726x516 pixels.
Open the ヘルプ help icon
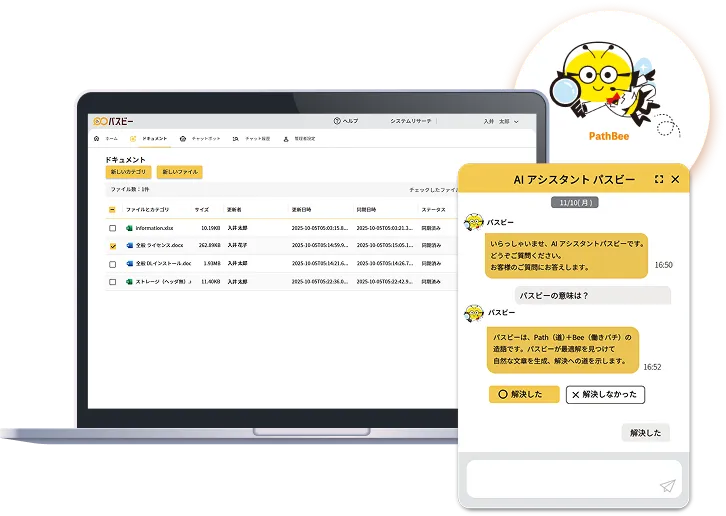(337, 121)
